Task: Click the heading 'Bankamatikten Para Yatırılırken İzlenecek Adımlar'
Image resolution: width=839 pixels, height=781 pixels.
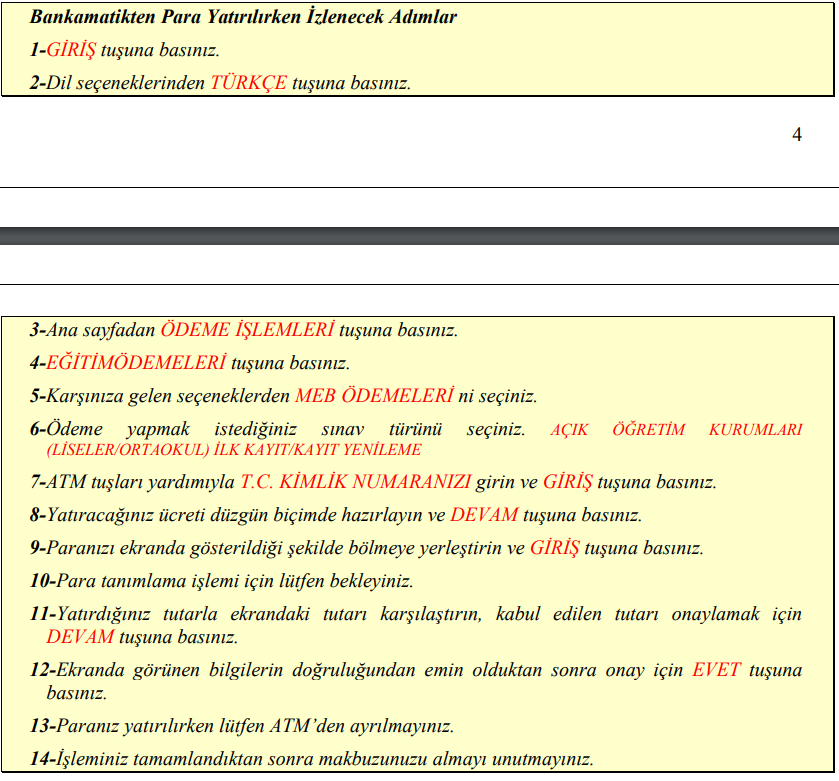Action: tap(243, 18)
